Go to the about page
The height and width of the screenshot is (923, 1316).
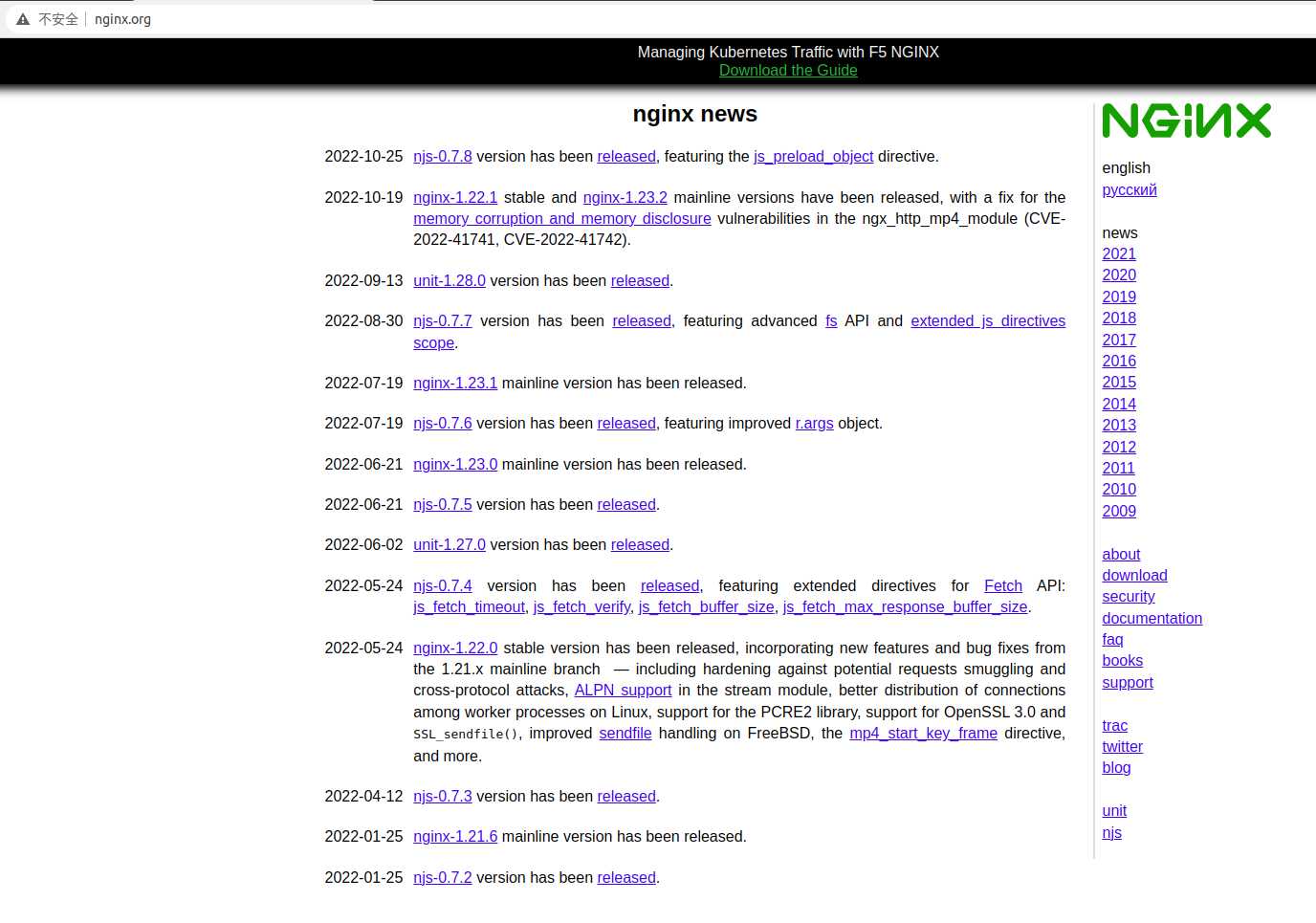(x=1121, y=555)
